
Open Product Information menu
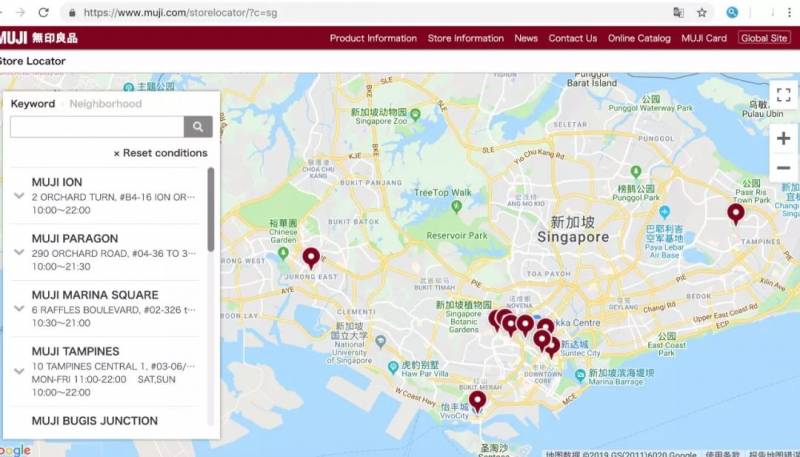pyautogui.click(x=373, y=38)
